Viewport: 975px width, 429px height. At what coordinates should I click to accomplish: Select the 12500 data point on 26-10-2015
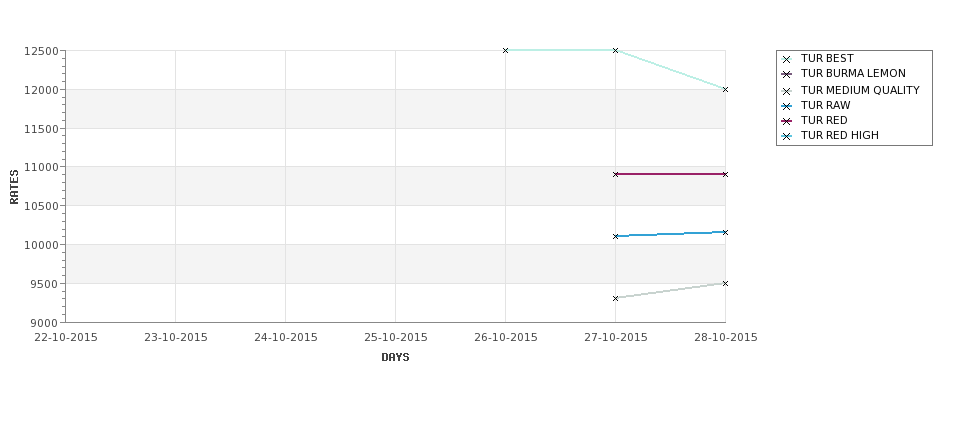(506, 50)
